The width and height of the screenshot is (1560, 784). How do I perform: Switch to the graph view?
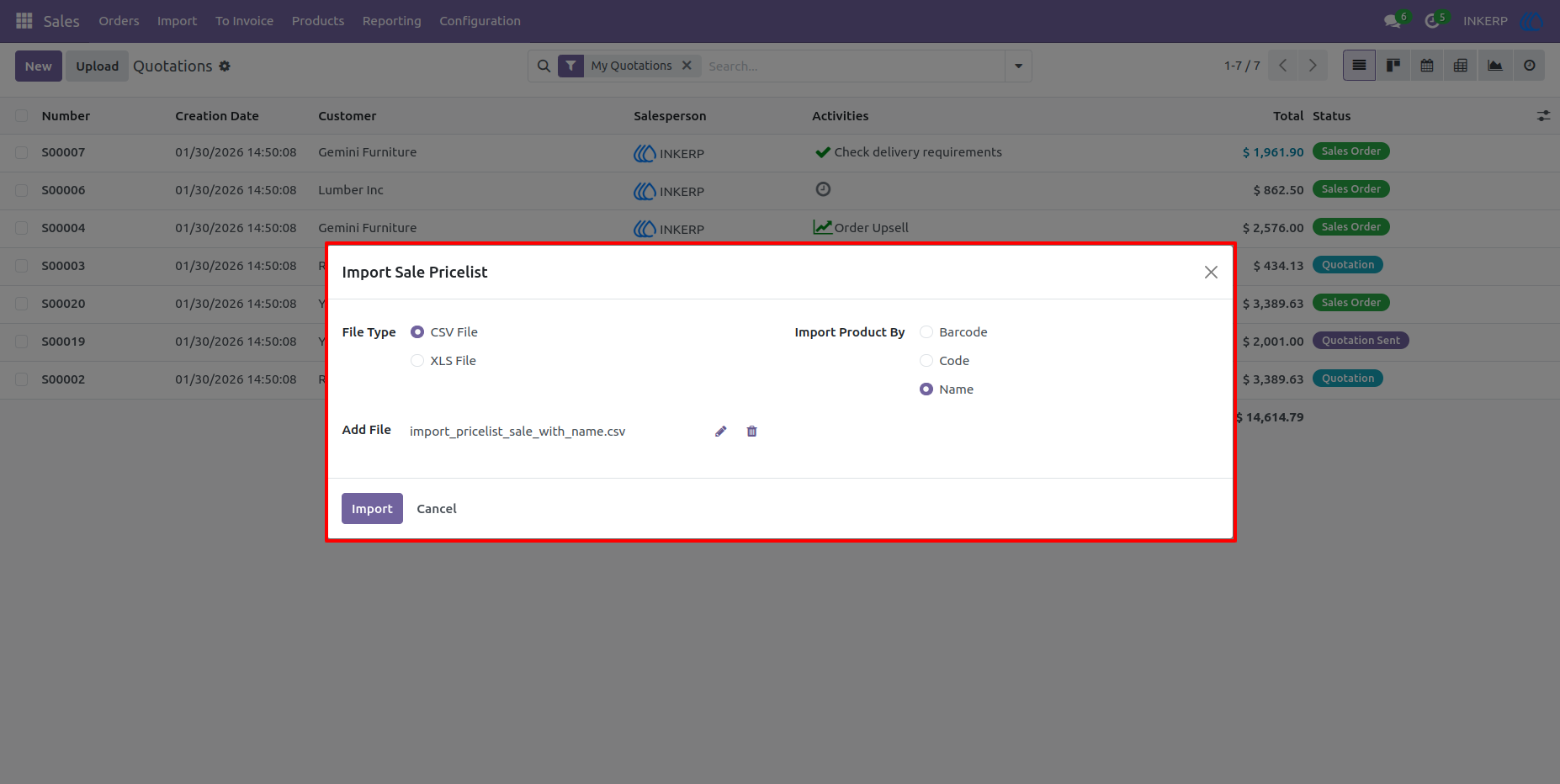pos(1495,66)
